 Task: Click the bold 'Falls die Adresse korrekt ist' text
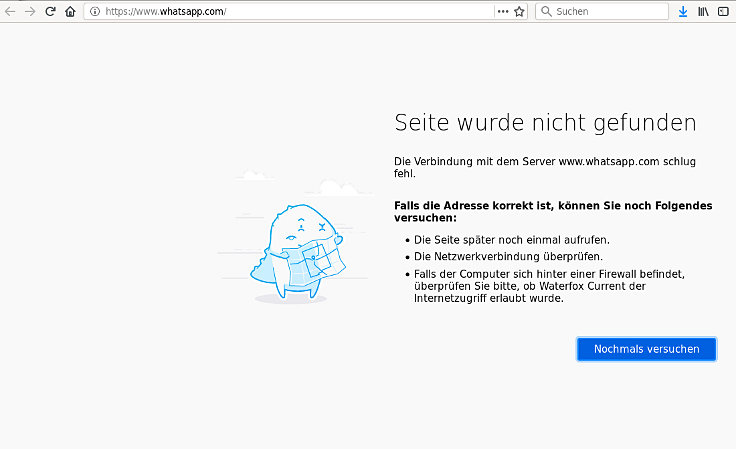(553, 212)
